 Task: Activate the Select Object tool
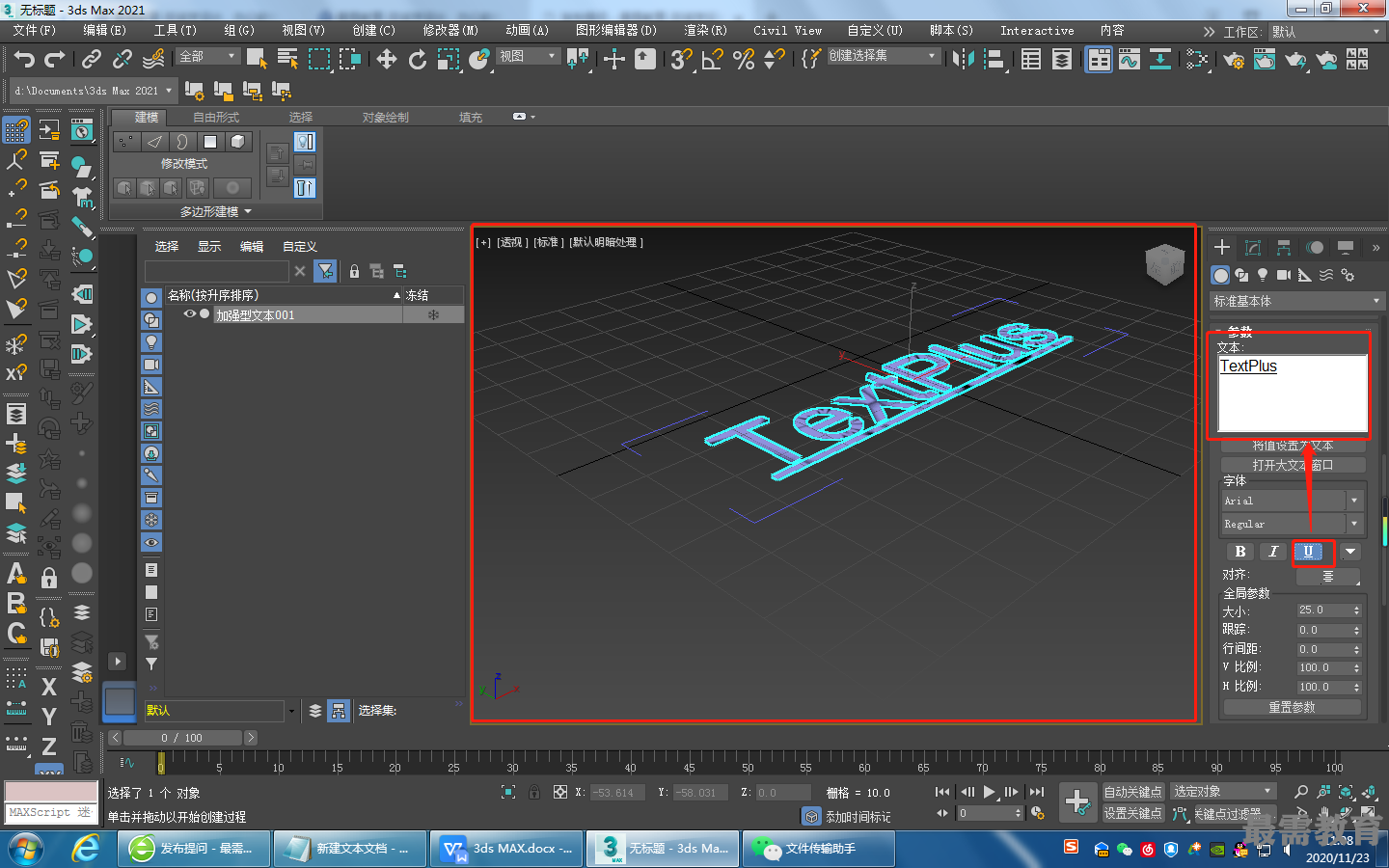pyautogui.click(x=257, y=60)
